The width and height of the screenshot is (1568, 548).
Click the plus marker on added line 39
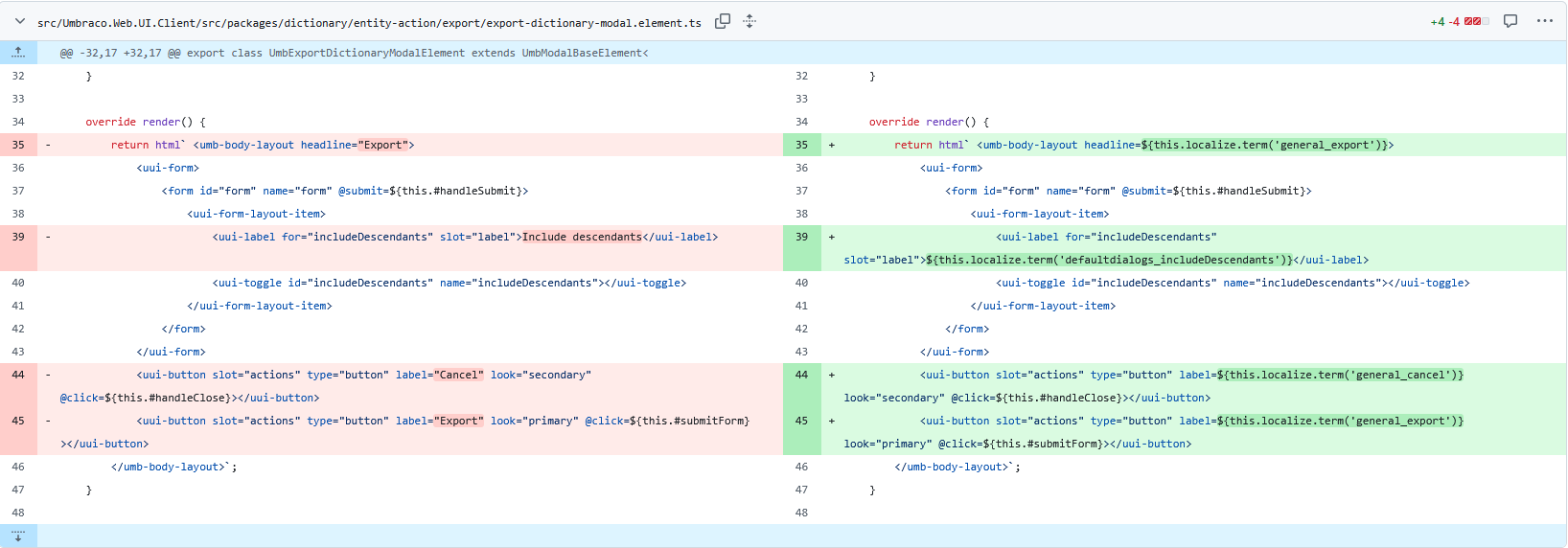(x=831, y=237)
